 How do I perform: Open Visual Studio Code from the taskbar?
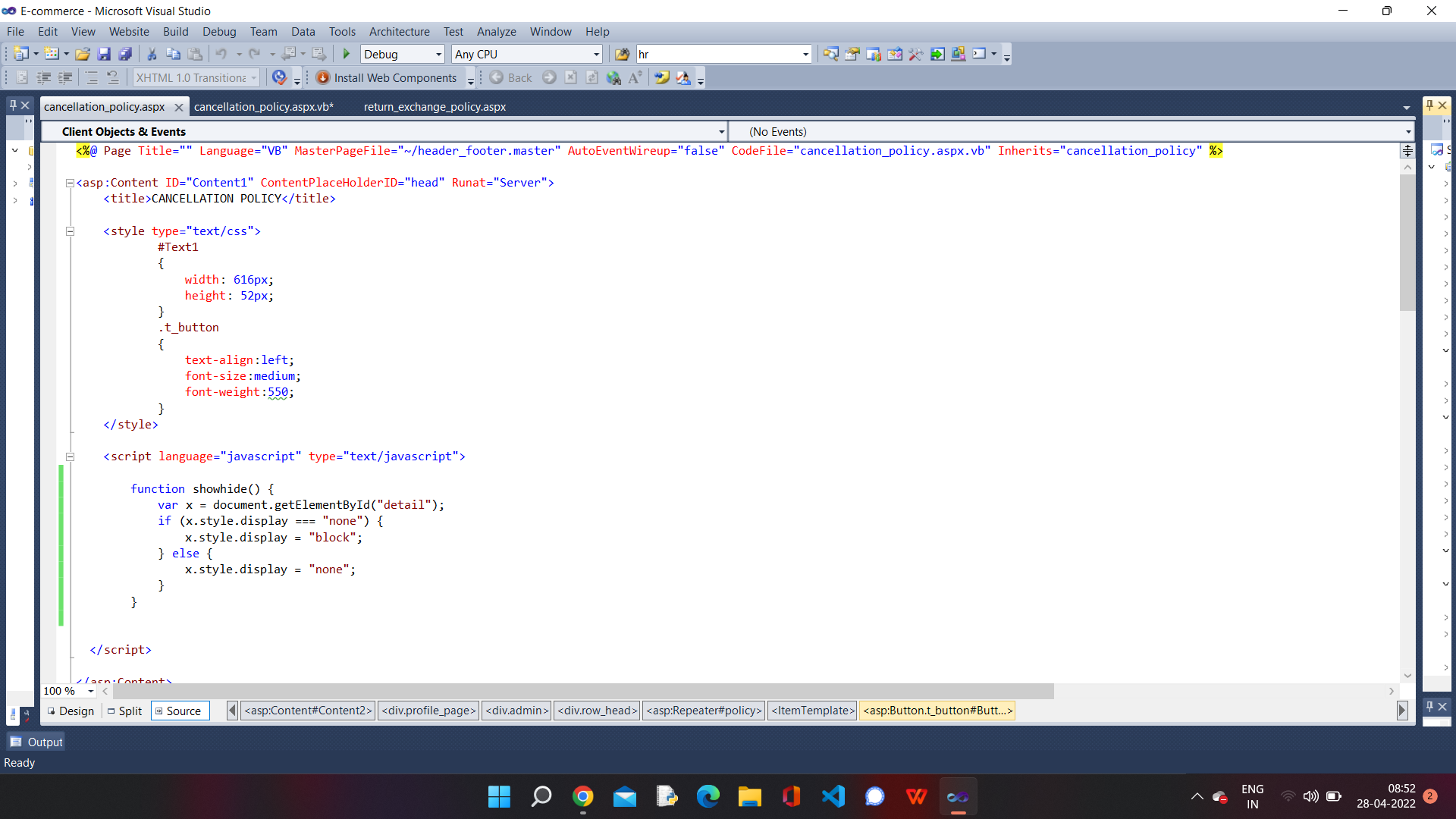[833, 796]
